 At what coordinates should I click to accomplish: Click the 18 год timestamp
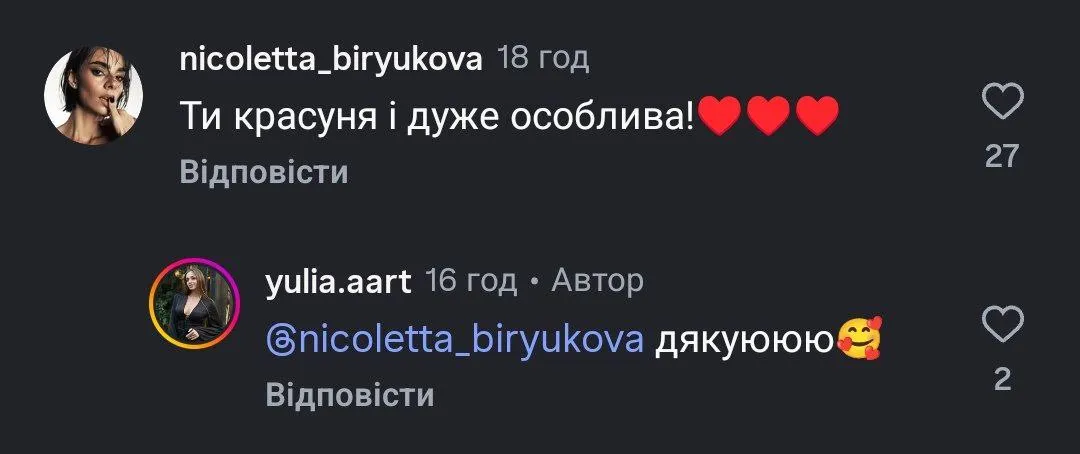tap(543, 59)
